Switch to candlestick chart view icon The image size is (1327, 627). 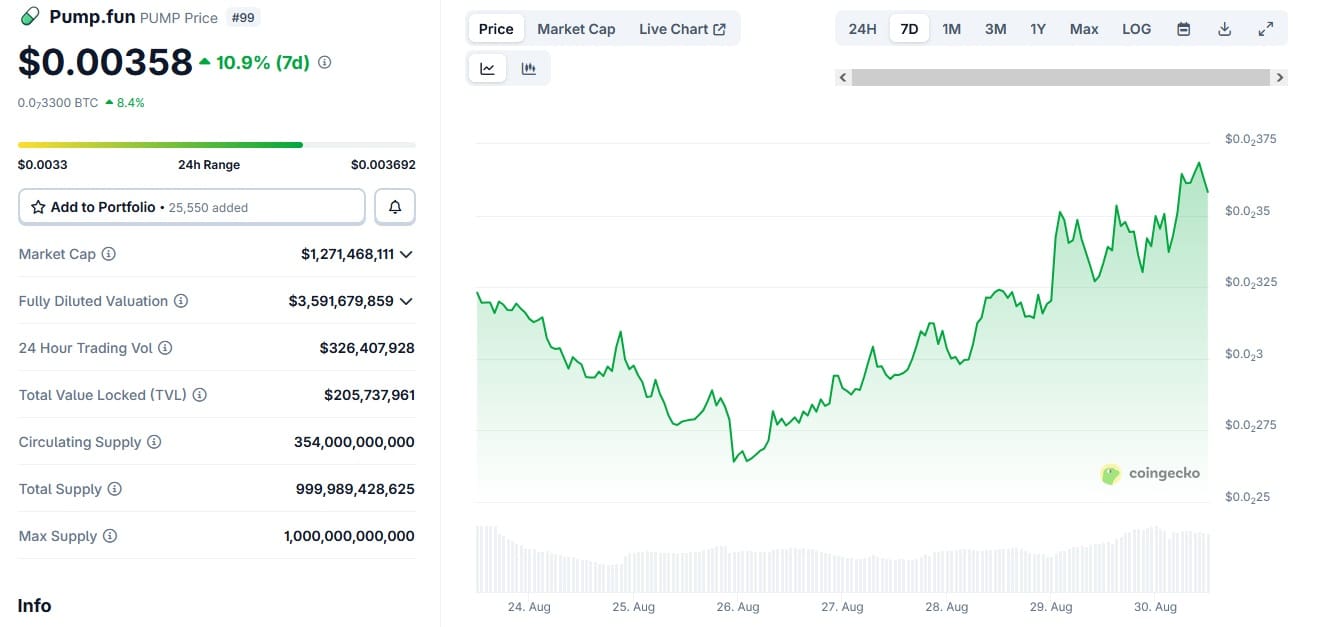[x=529, y=69]
